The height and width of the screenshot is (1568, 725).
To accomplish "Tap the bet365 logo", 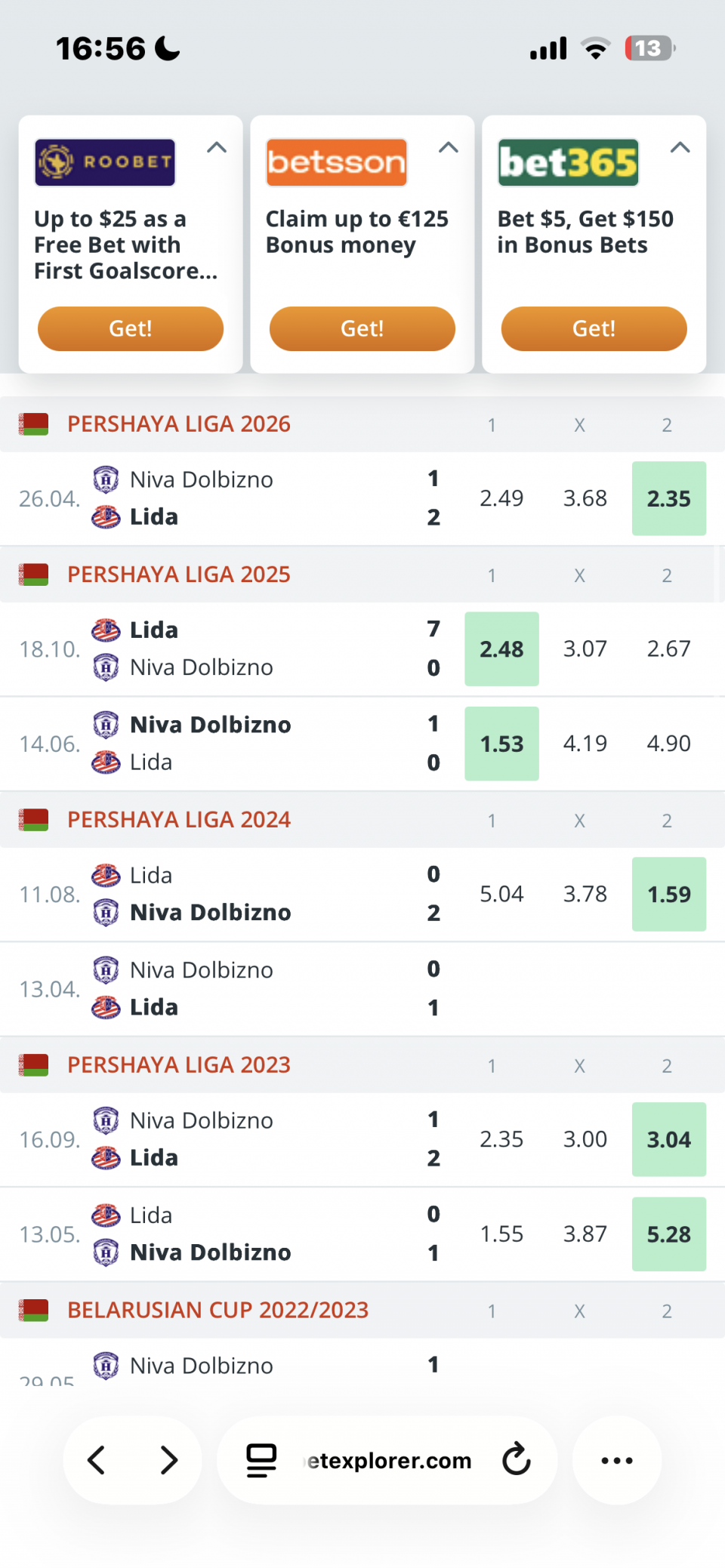I will [569, 162].
